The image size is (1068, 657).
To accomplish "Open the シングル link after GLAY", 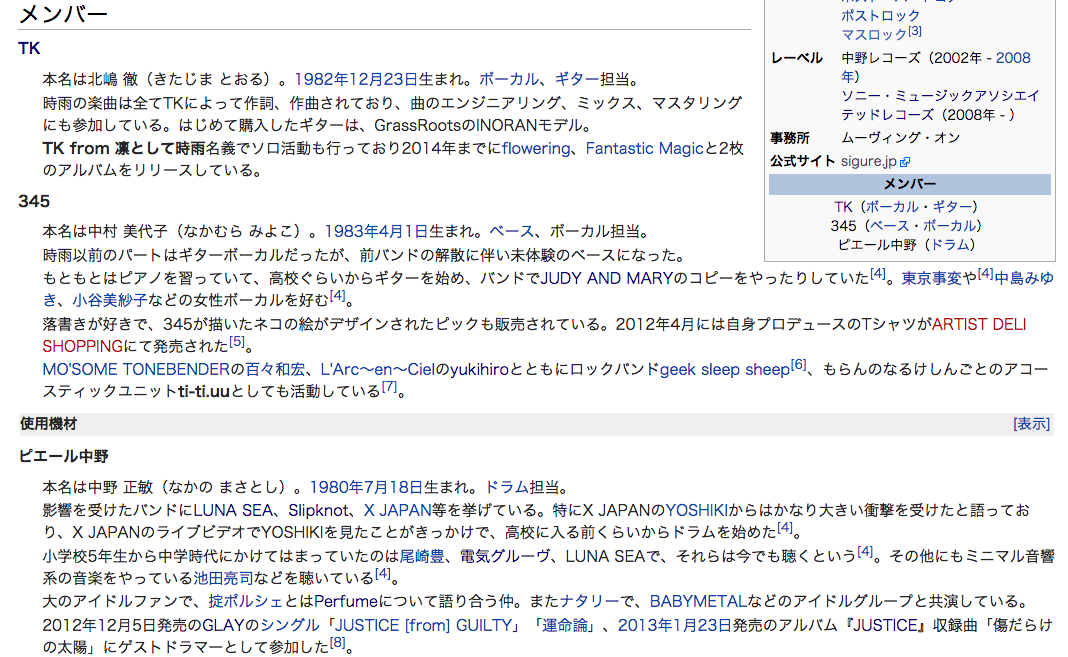I will (x=290, y=626).
